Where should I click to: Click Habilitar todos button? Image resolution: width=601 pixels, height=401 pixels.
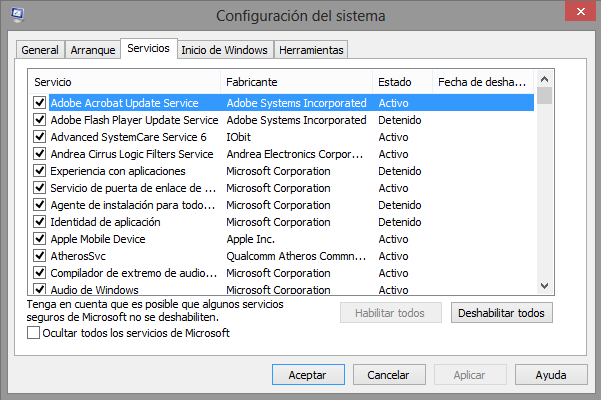pyautogui.click(x=390, y=313)
